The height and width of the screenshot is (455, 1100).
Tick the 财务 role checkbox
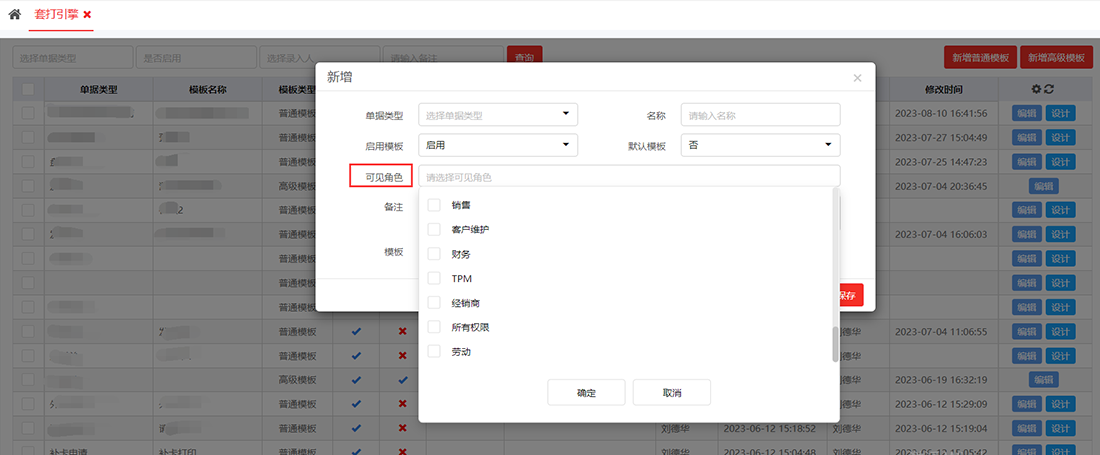click(x=434, y=254)
